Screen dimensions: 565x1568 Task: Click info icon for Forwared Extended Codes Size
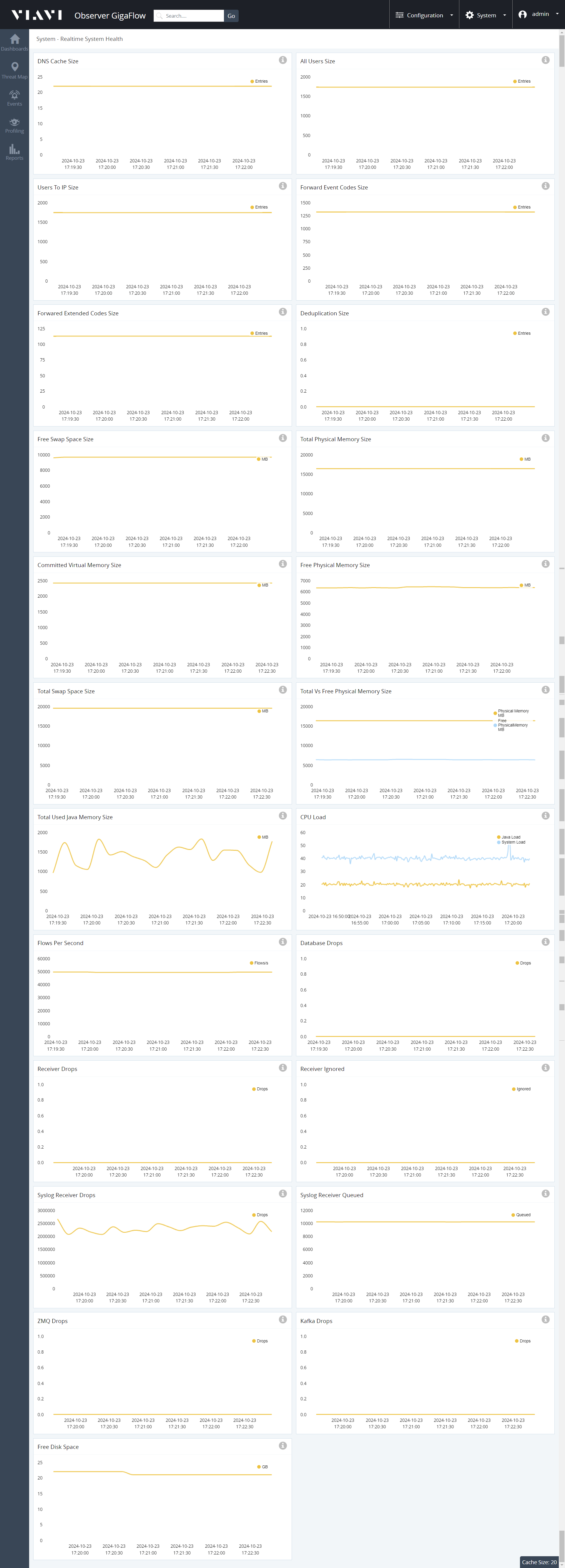[x=282, y=312]
